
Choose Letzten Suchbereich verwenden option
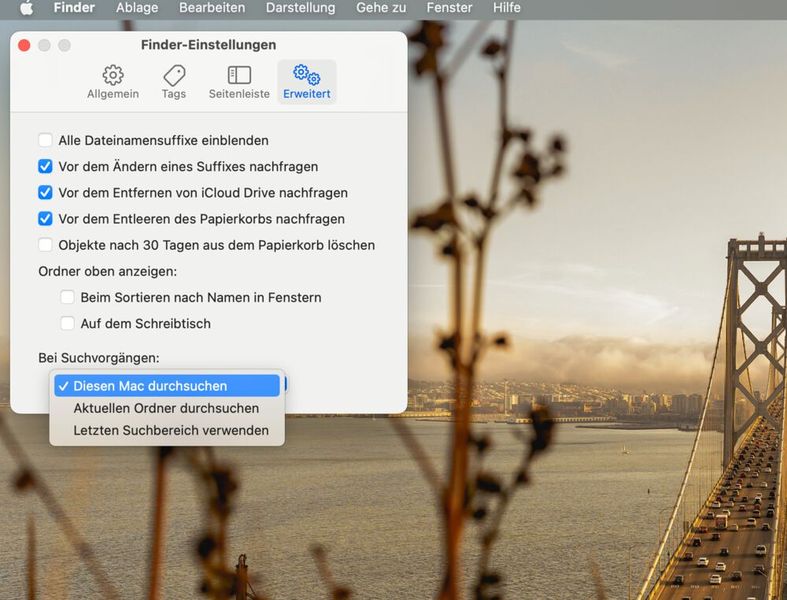pyautogui.click(x=167, y=430)
